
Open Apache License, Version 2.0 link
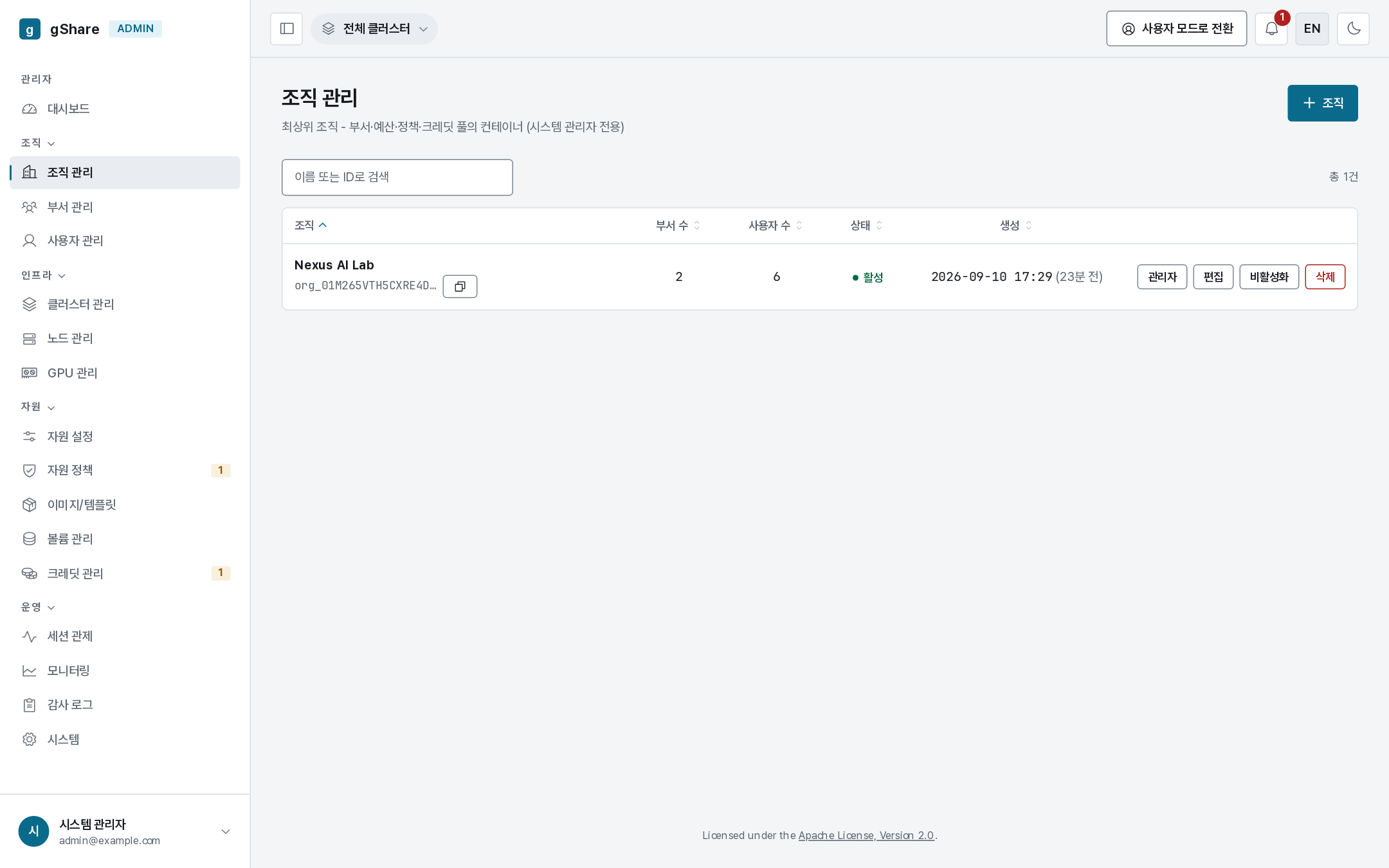(x=866, y=835)
